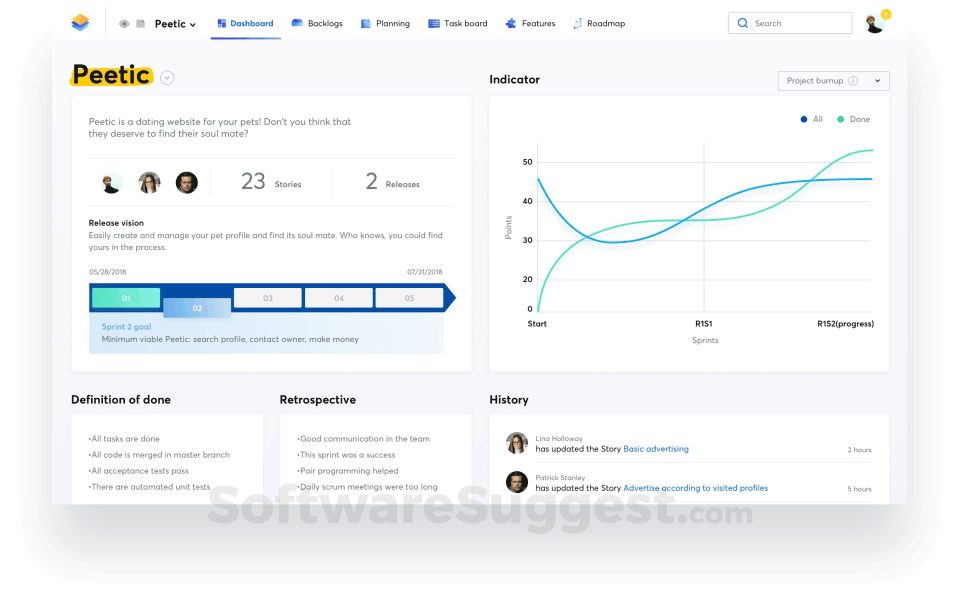Click the '5 hours' history timestamp

[x=860, y=489]
